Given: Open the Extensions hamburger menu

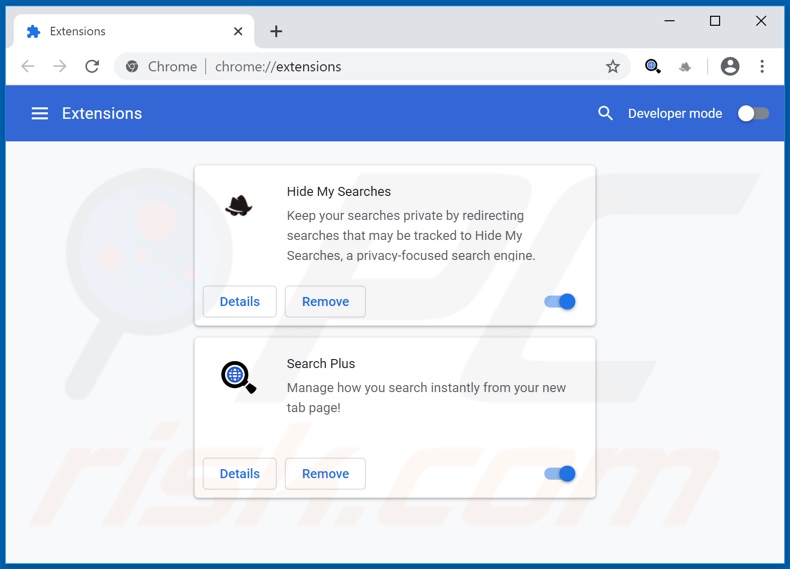Looking at the screenshot, I should 40,113.
